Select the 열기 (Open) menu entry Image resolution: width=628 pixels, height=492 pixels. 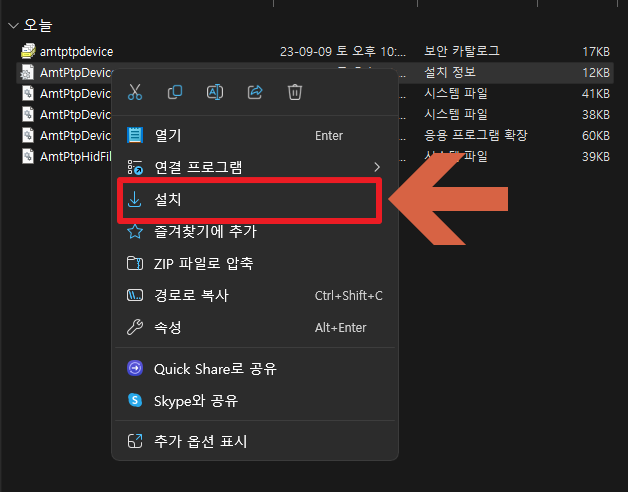coord(255,135)
